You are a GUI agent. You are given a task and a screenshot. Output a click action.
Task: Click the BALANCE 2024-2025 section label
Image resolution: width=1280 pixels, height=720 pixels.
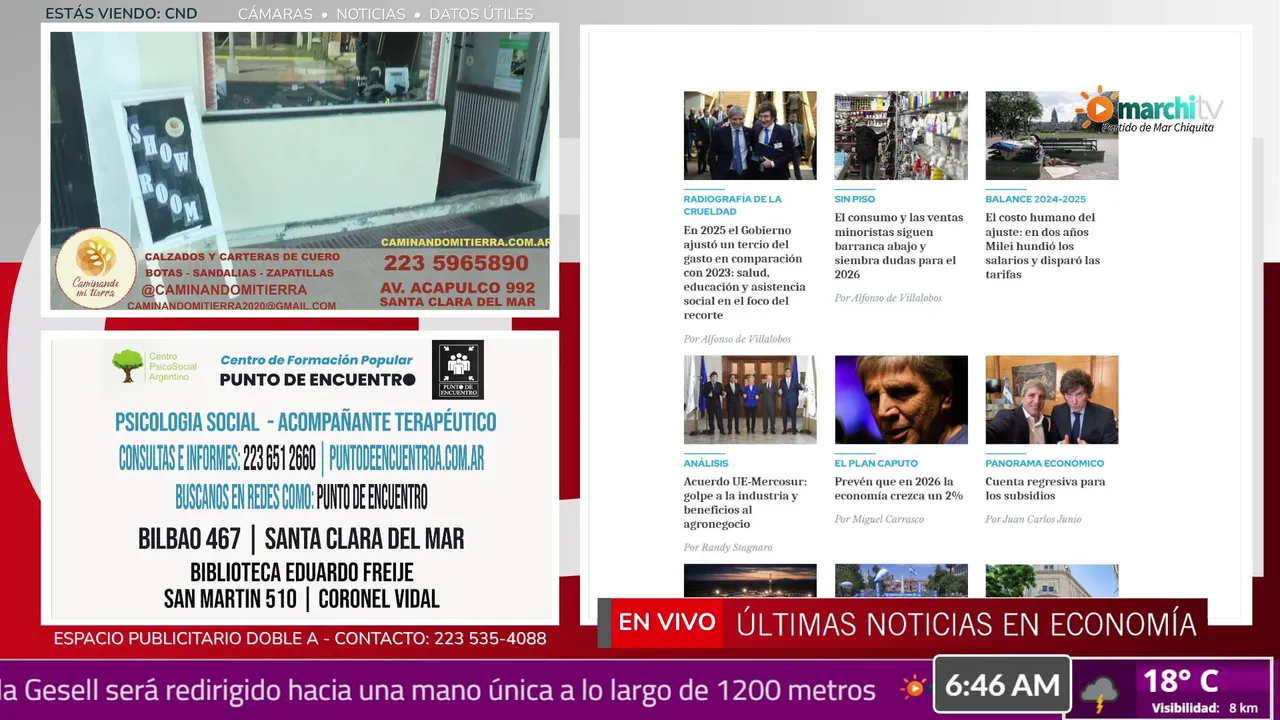(x=1035, y=199)
